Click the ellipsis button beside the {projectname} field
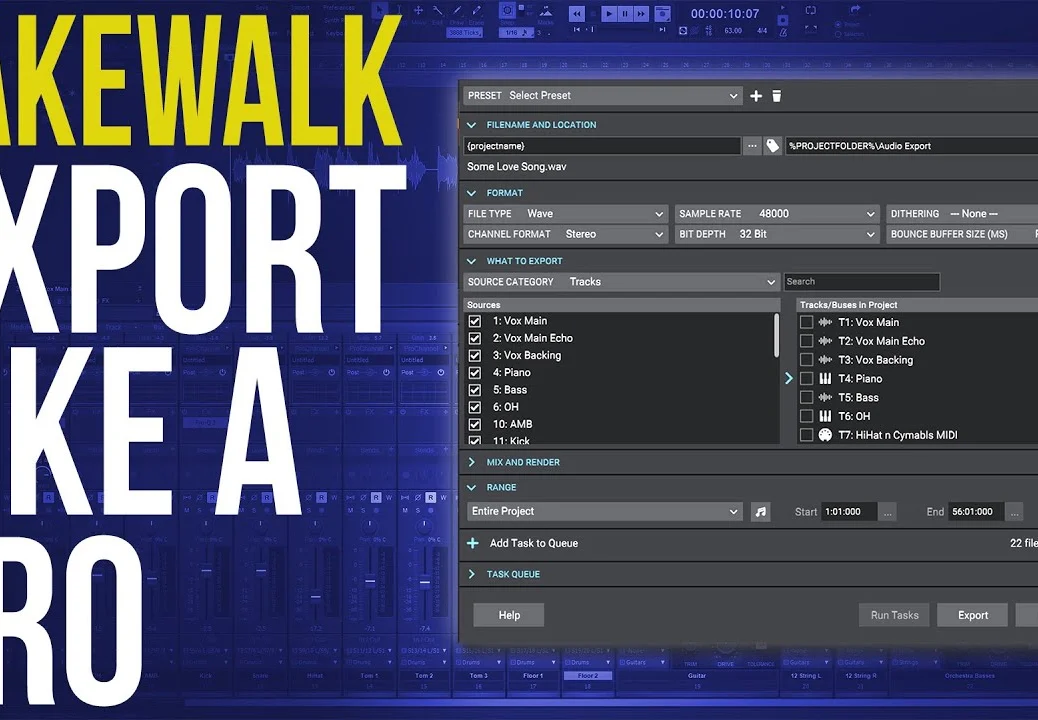The image size is (1038, 720). coord(752,146)
